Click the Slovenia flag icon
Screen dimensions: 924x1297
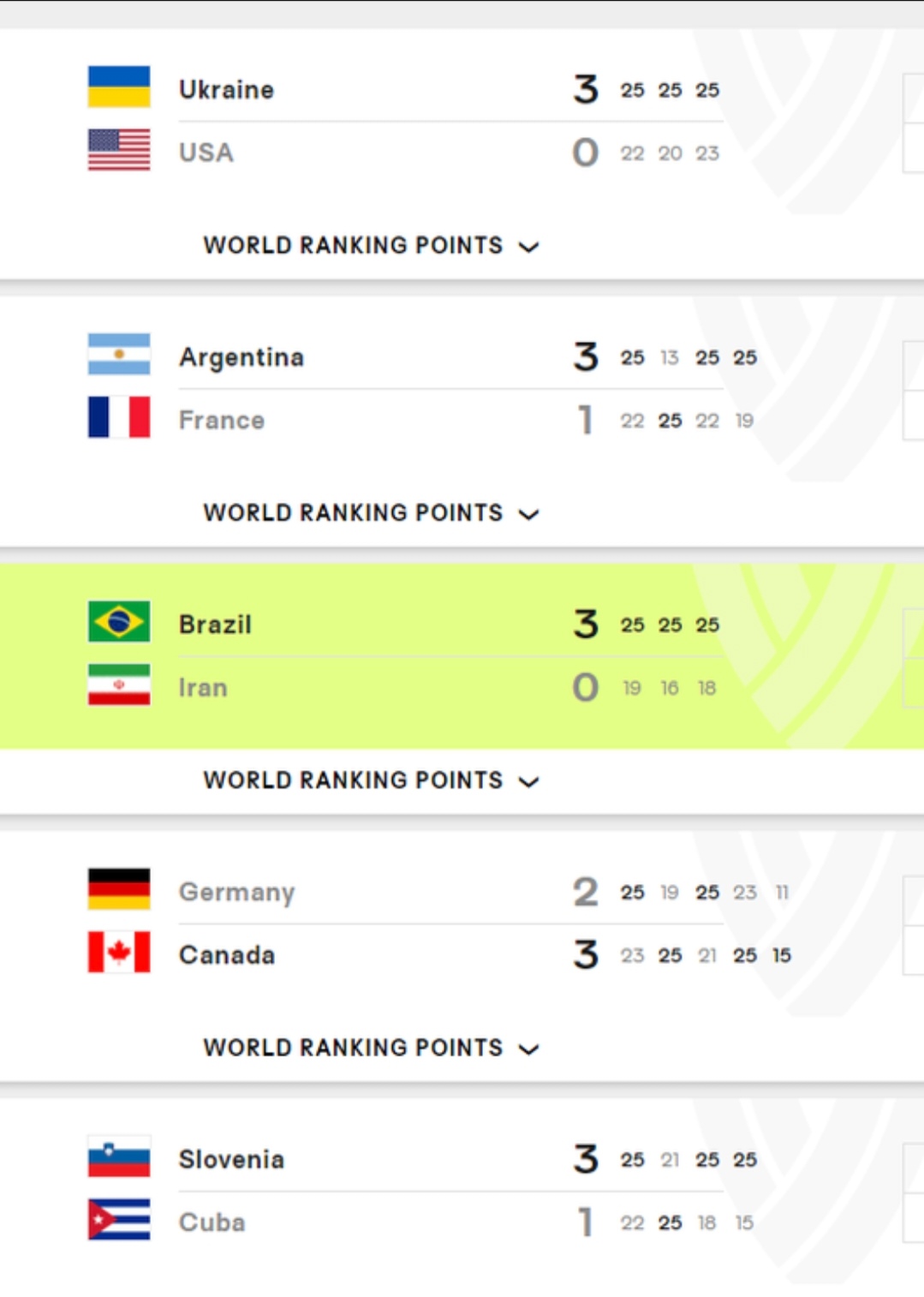[x=119, y=1156]
